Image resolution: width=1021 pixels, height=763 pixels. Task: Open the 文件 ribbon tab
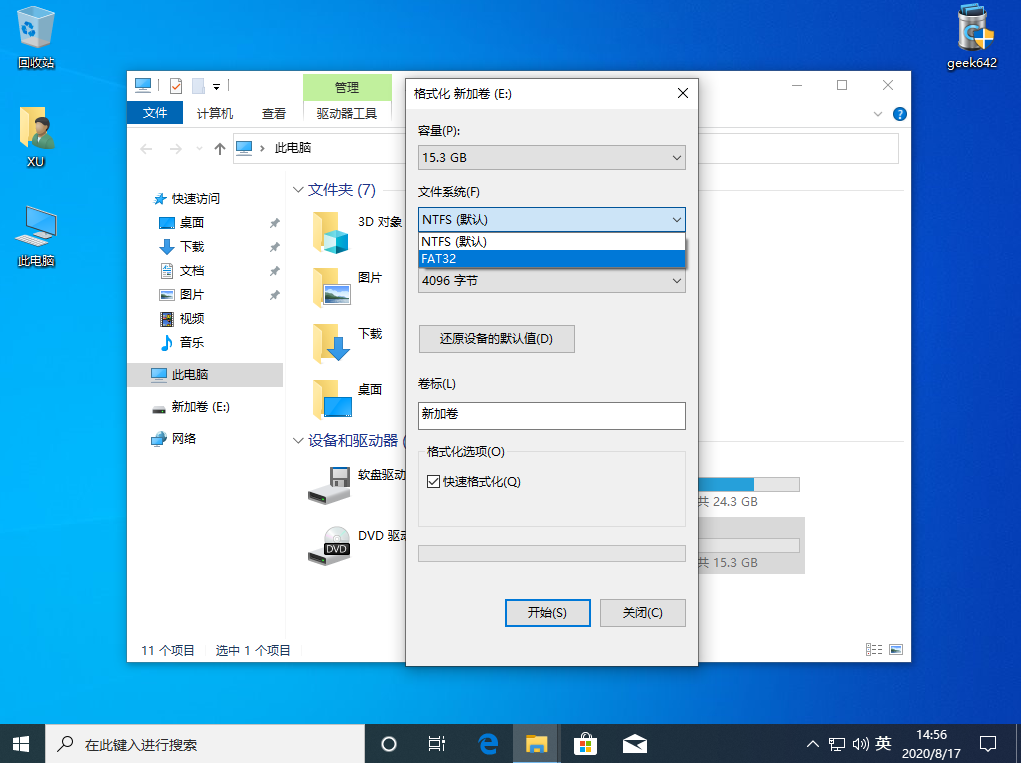click(x=155, y=113)
